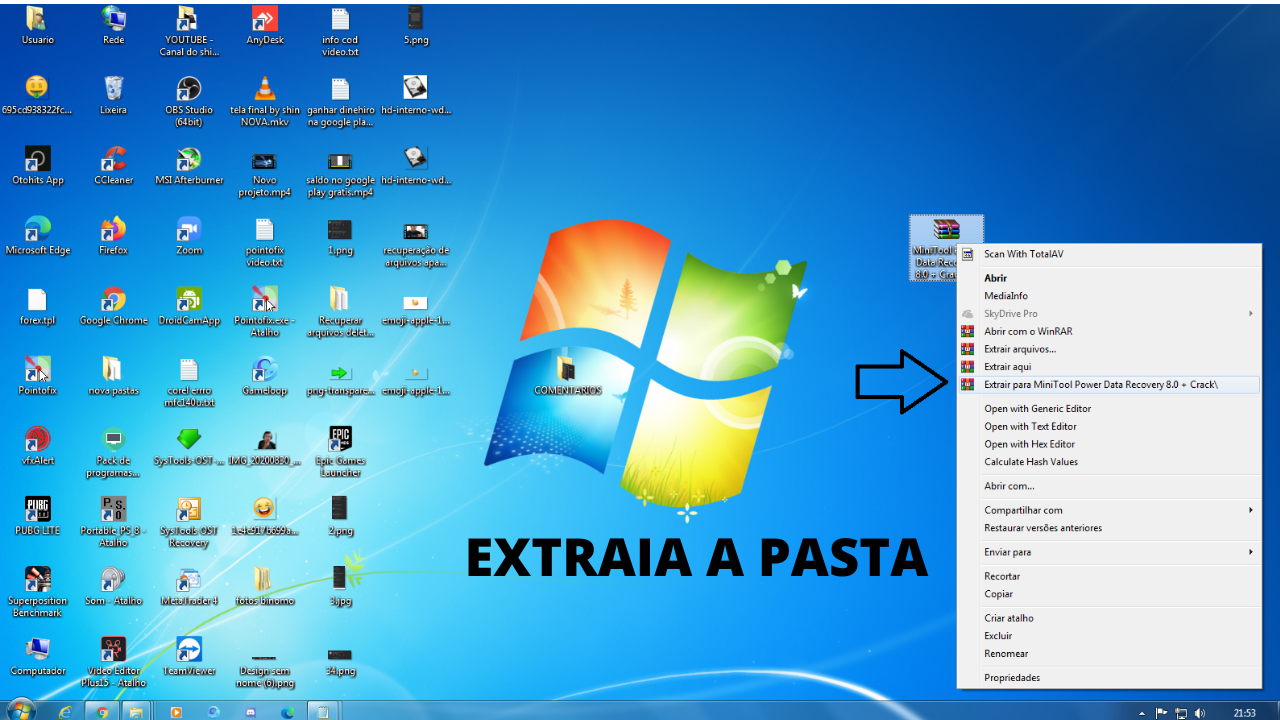Click the Lixeira recycle bin icon
Screen dimensions: 1280x720
pos(113,96)
